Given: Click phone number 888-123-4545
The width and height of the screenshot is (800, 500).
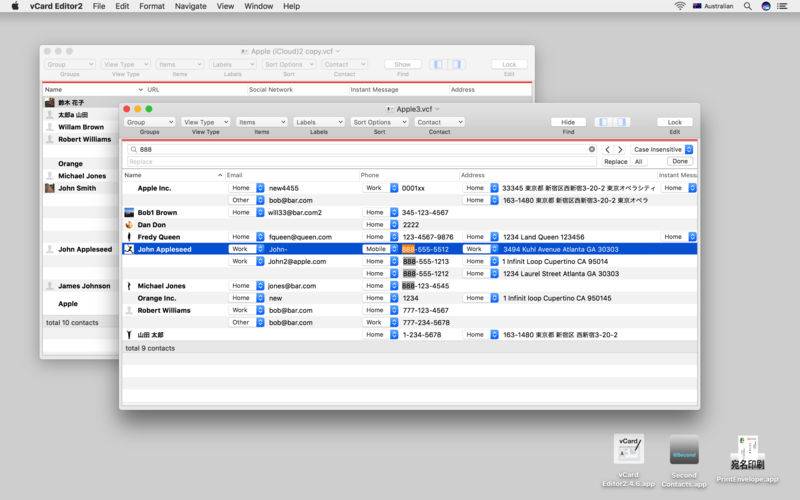Looking at the screenshot, I should point(426,286).
